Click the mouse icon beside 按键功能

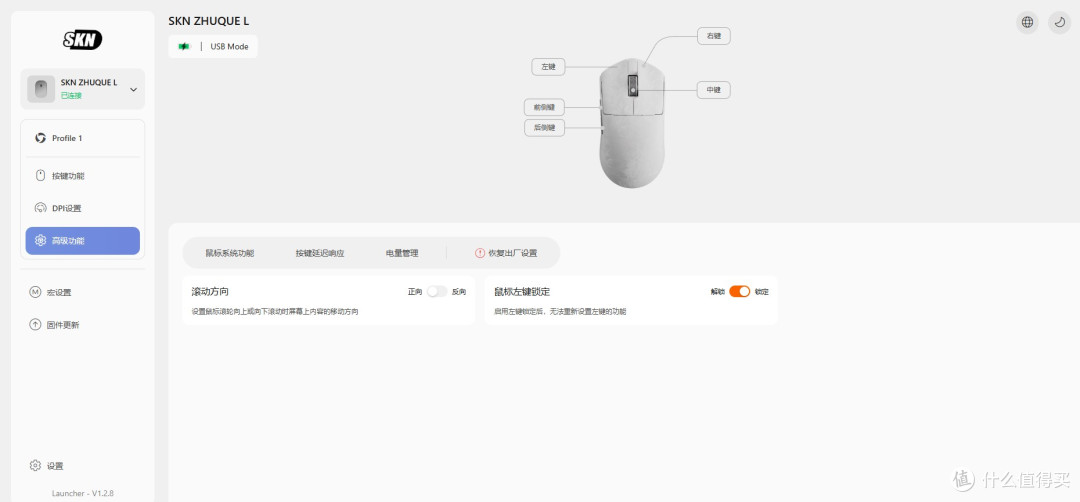(40, 176)
